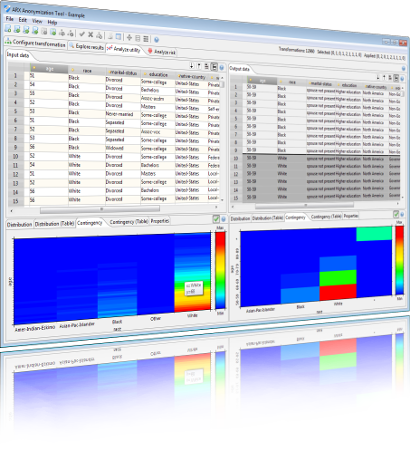410x450 pixels.
Task: Toggle the green checkbox above output contingency heatmap
Action: (396, 214)
